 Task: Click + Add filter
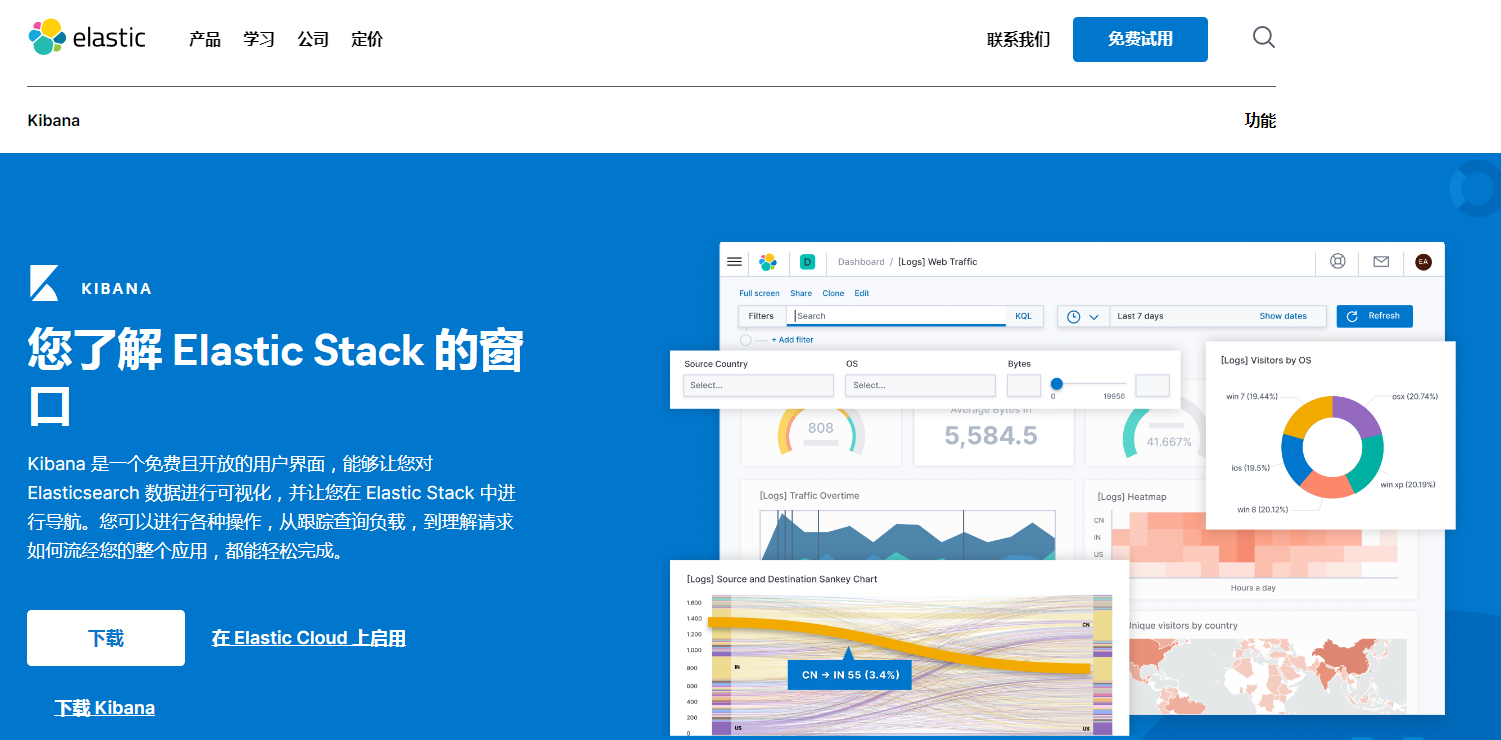click(x=792, y=340)
